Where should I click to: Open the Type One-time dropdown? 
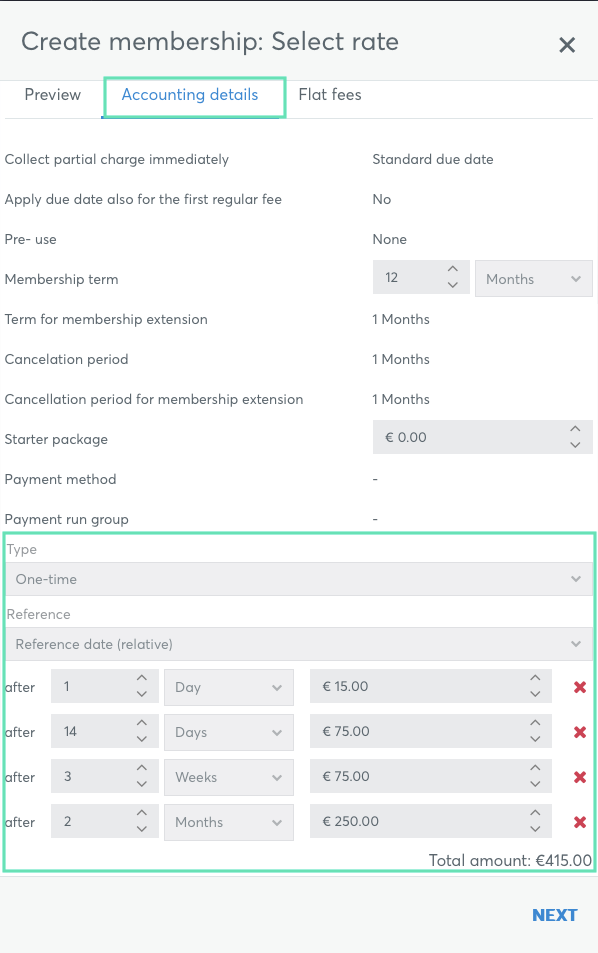click(299, 579)
